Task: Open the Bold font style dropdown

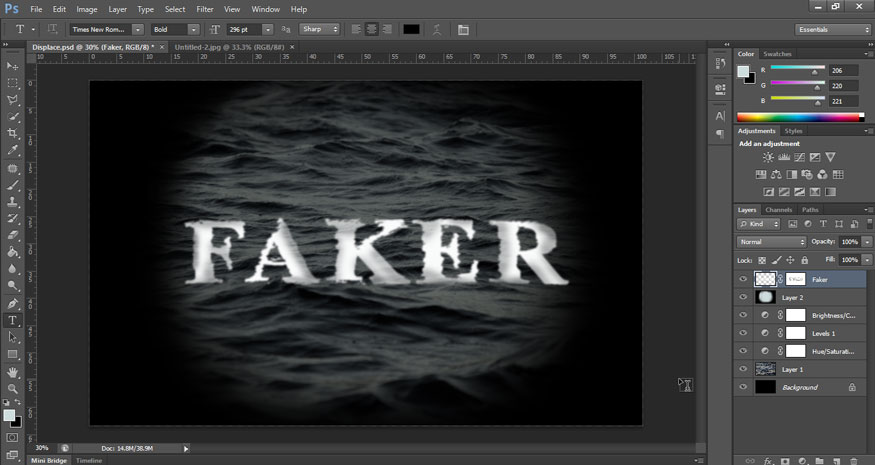Action: point(193,30)
